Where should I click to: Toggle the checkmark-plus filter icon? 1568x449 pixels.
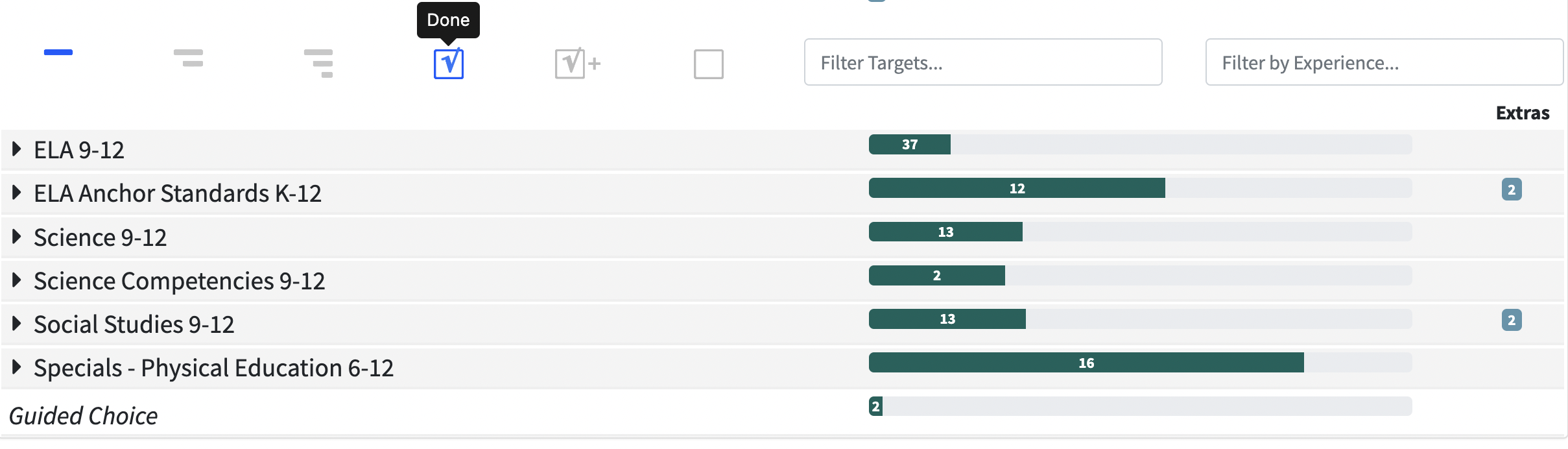point(577,64)
